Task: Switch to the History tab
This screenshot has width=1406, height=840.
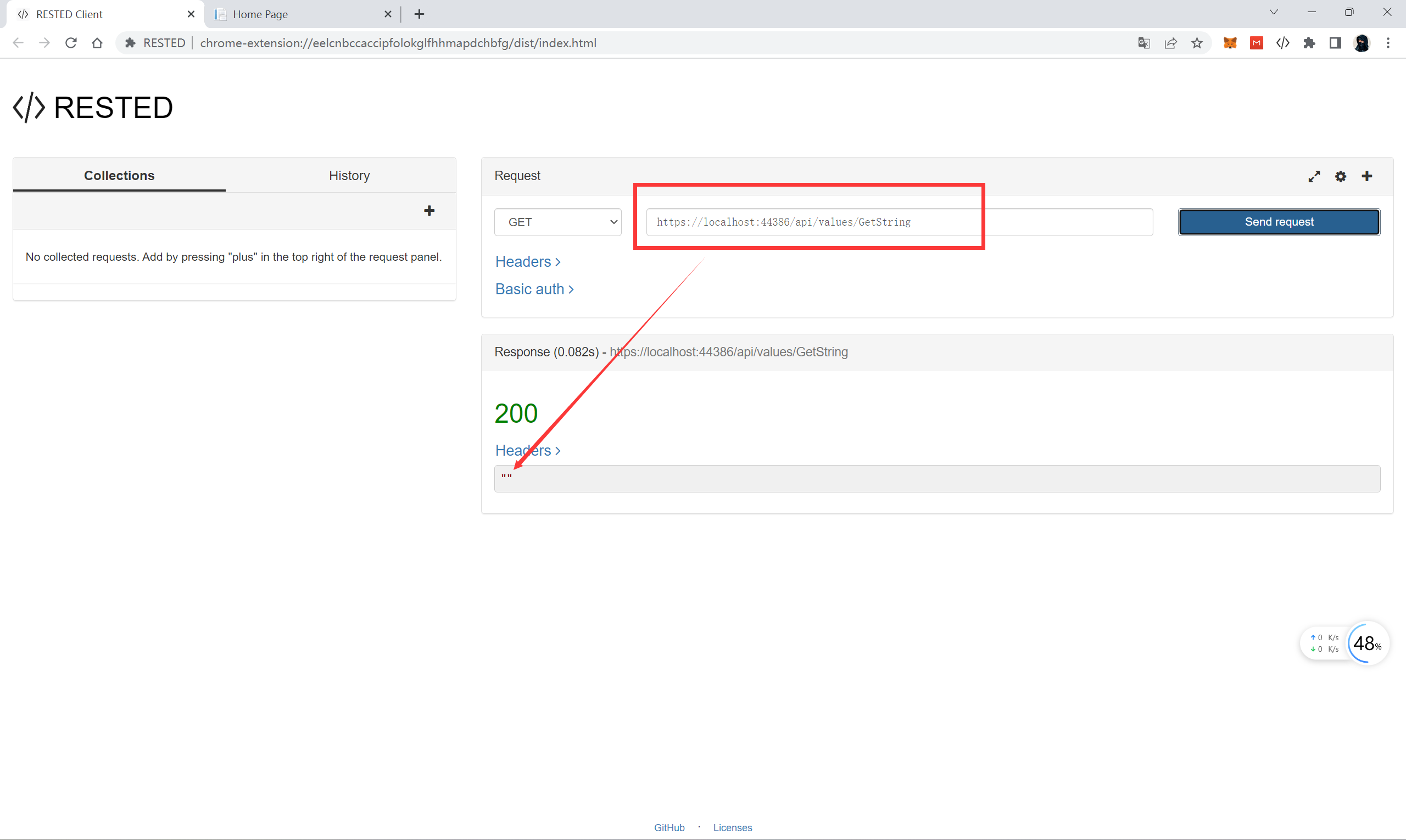Action: 349,176
